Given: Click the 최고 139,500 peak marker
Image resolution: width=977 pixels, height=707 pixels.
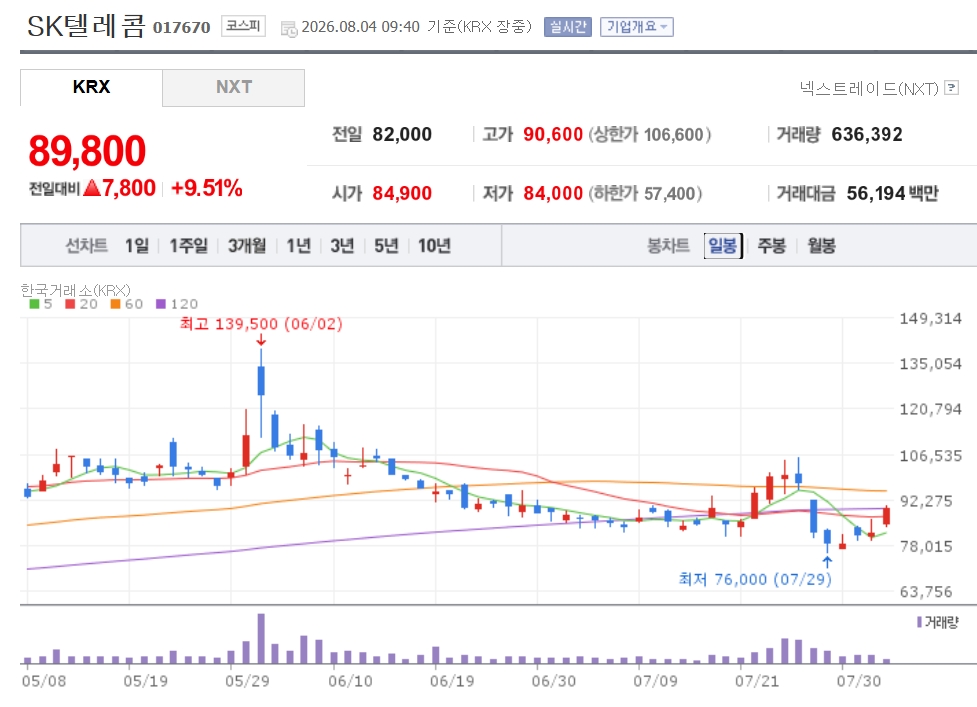Looking at the screenshot, I should (x=261, y=324).
